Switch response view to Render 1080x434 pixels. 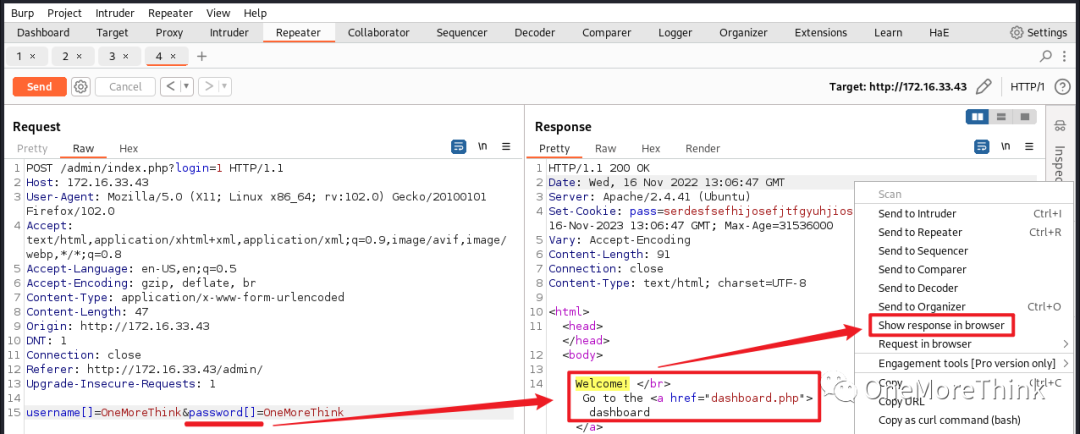(x=703, y=148)
